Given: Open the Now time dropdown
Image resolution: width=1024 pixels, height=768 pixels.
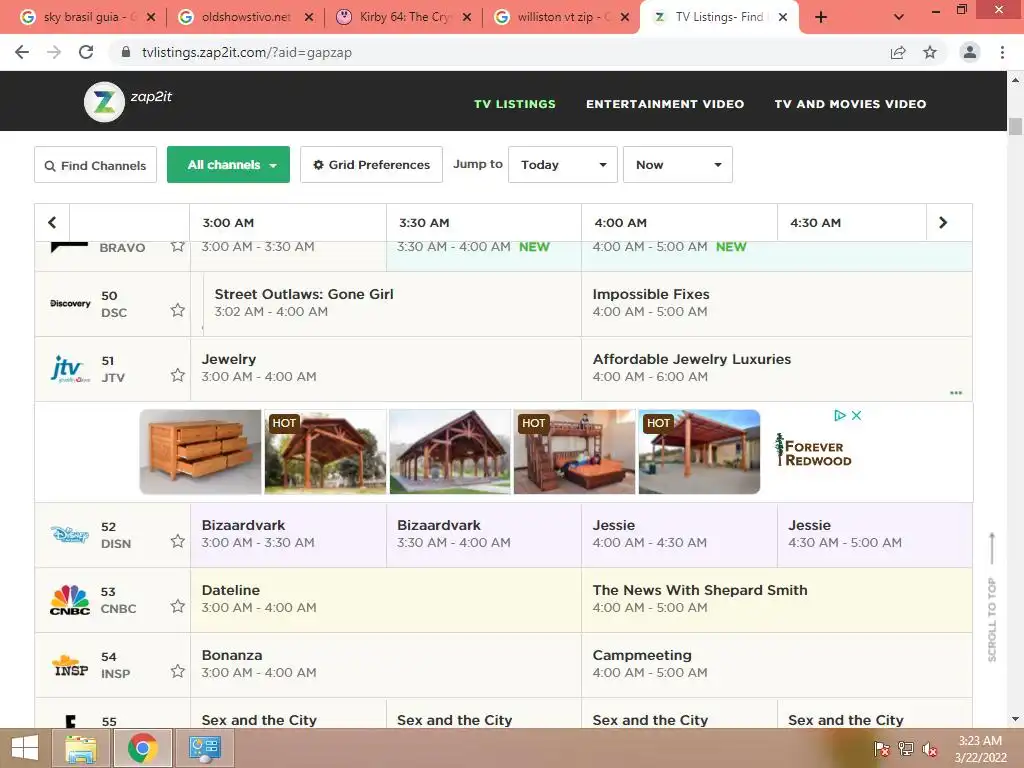Looking at the screenshot, I should coord(677,165).
